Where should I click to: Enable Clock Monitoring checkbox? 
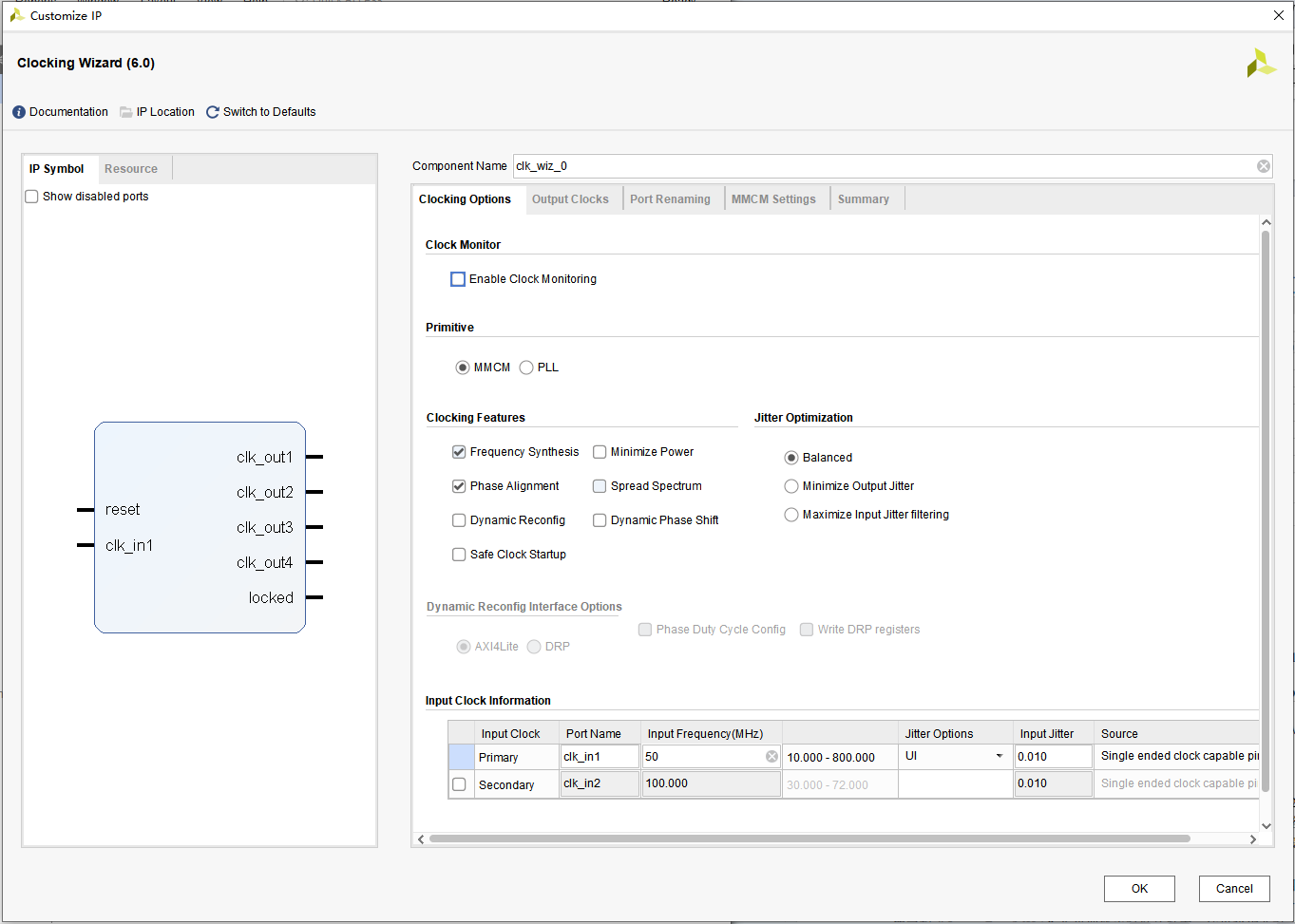coord(458,279)
